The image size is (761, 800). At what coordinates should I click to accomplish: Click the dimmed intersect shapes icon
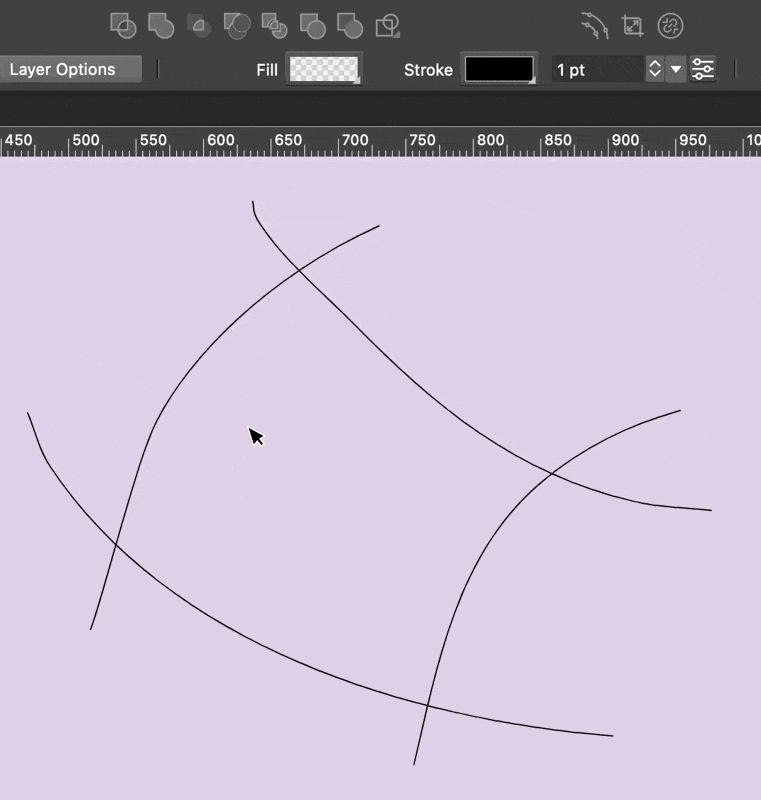tap(199, 26)
